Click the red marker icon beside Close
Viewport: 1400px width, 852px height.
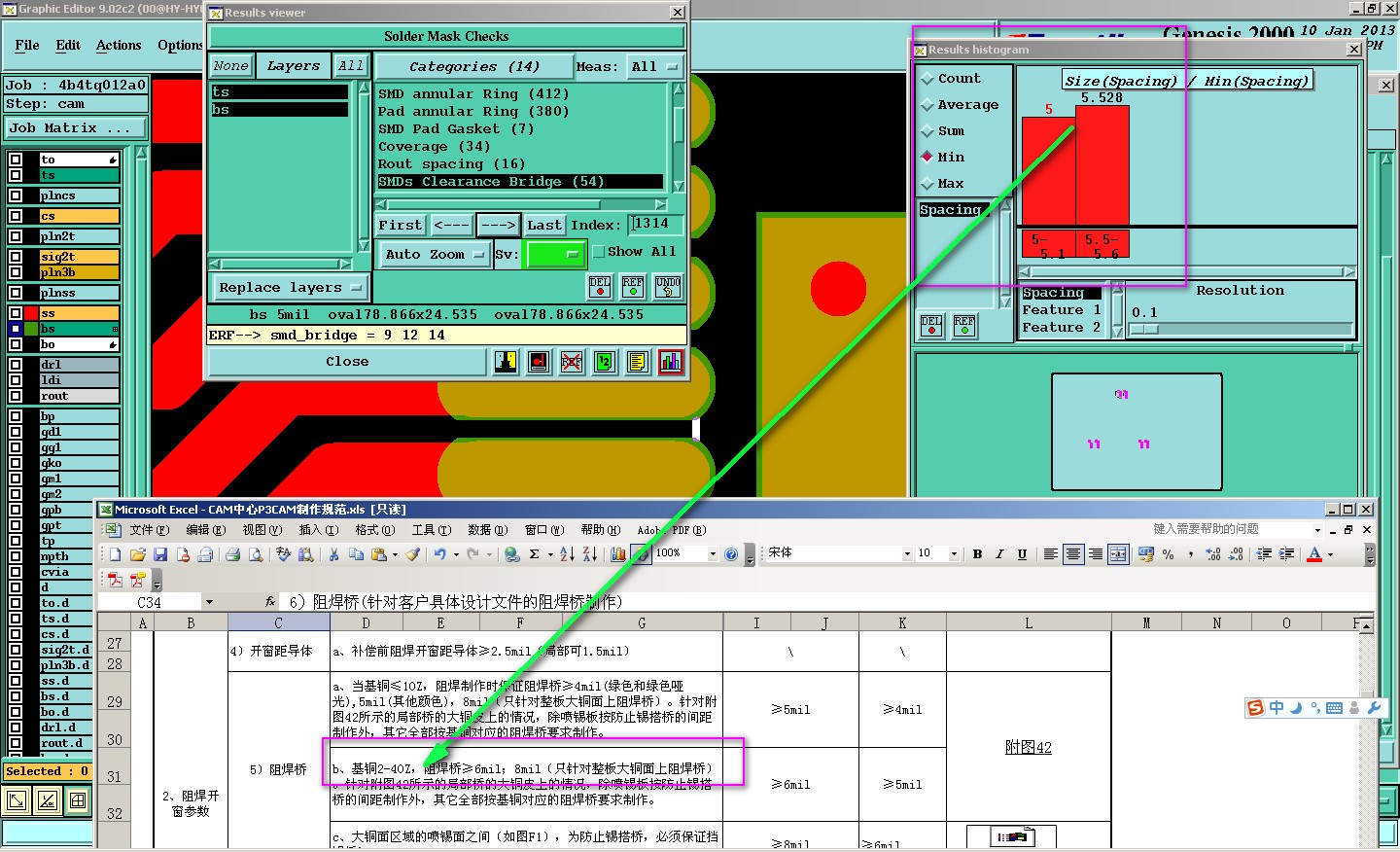(539, 362)
